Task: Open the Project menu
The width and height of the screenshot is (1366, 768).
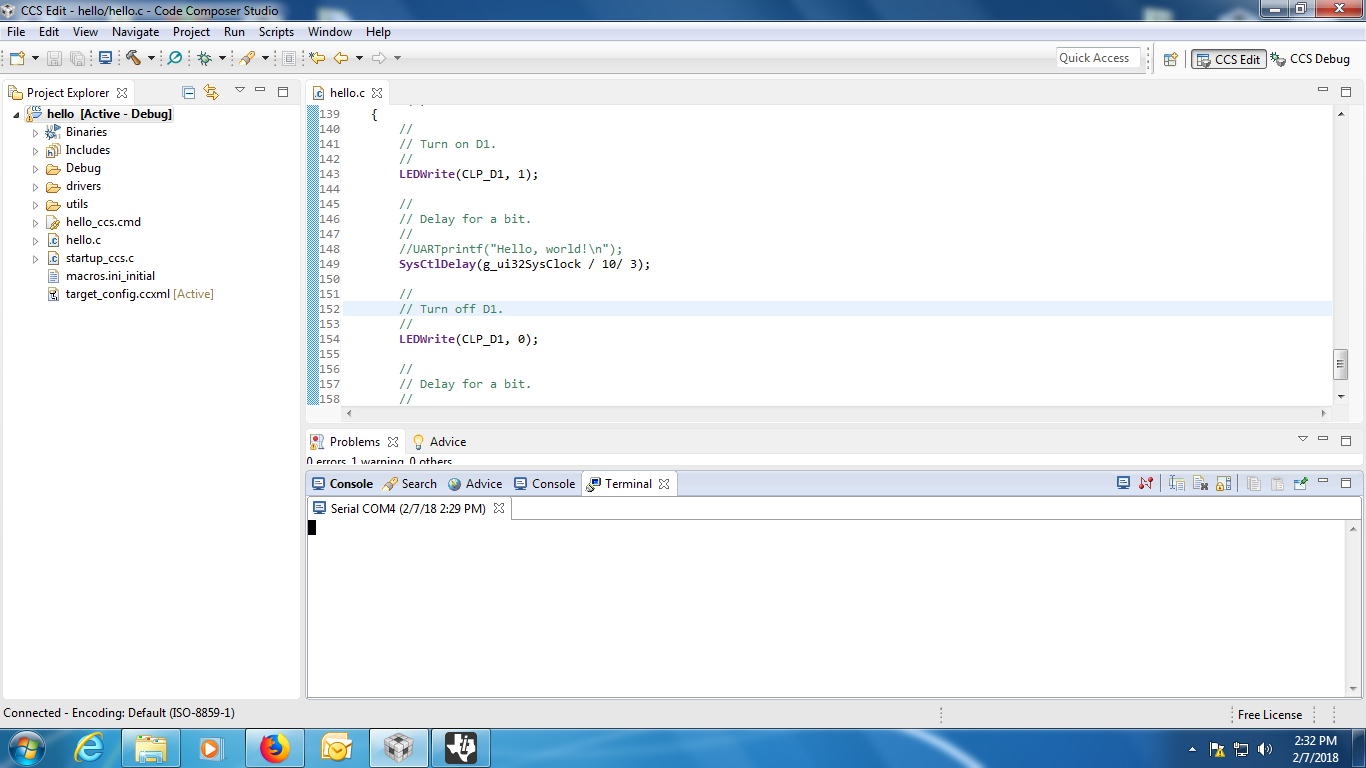Action: tap(191, 32)
